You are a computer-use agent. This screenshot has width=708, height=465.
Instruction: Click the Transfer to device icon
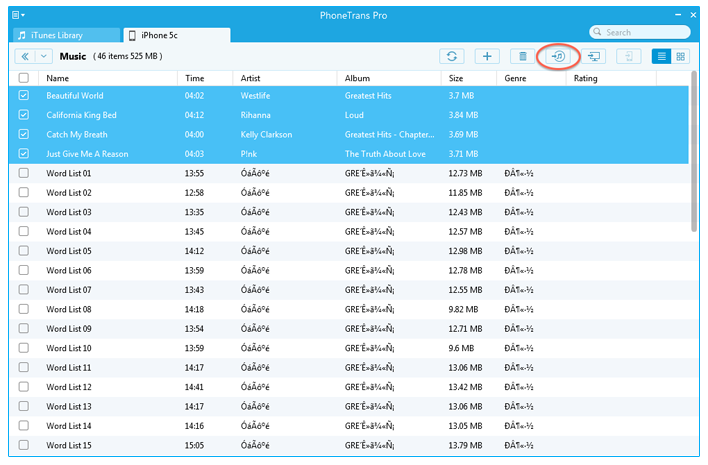(x=629, y=57)
